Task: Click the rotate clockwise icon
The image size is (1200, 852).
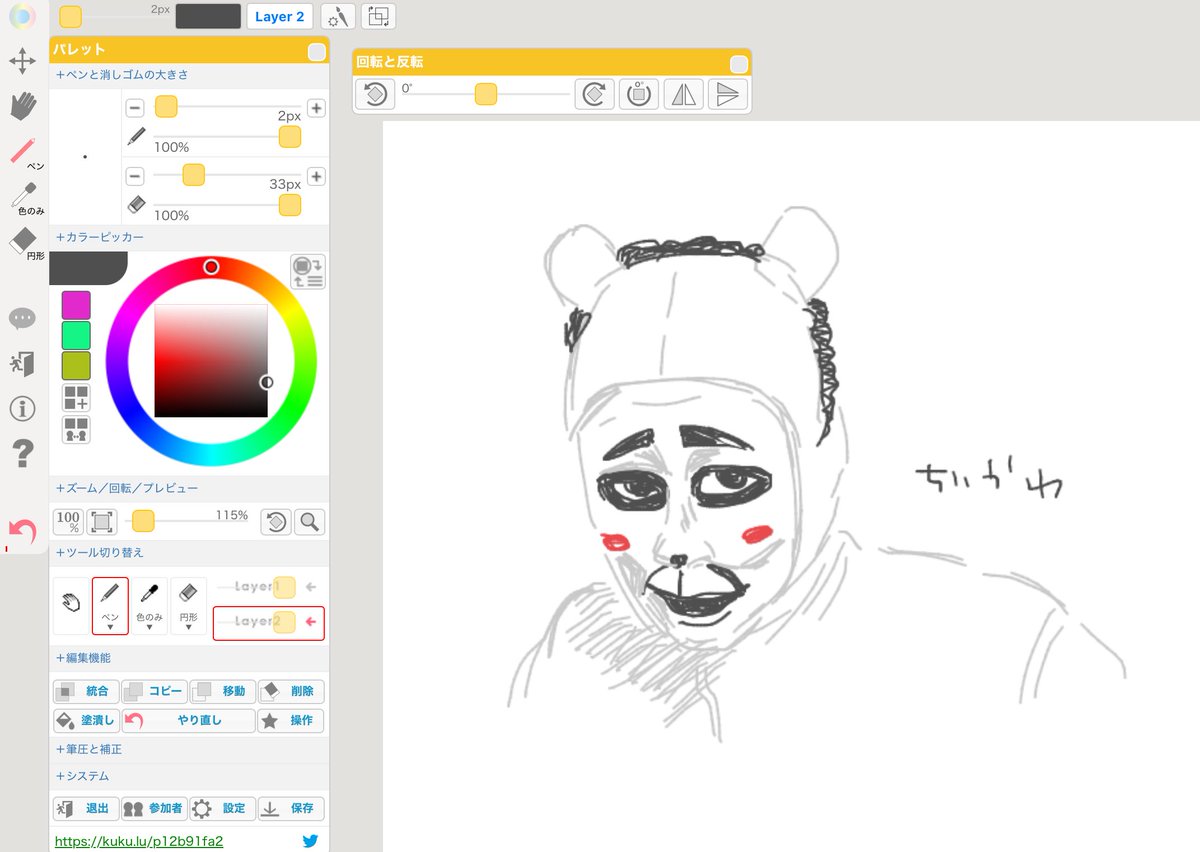Action: 593,95
